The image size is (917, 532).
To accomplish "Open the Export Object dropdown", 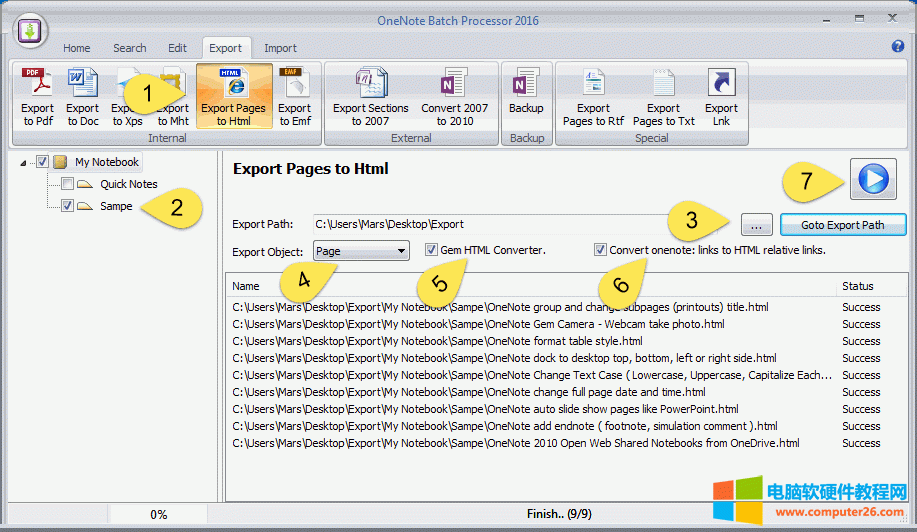I will [x=361, y=251].
